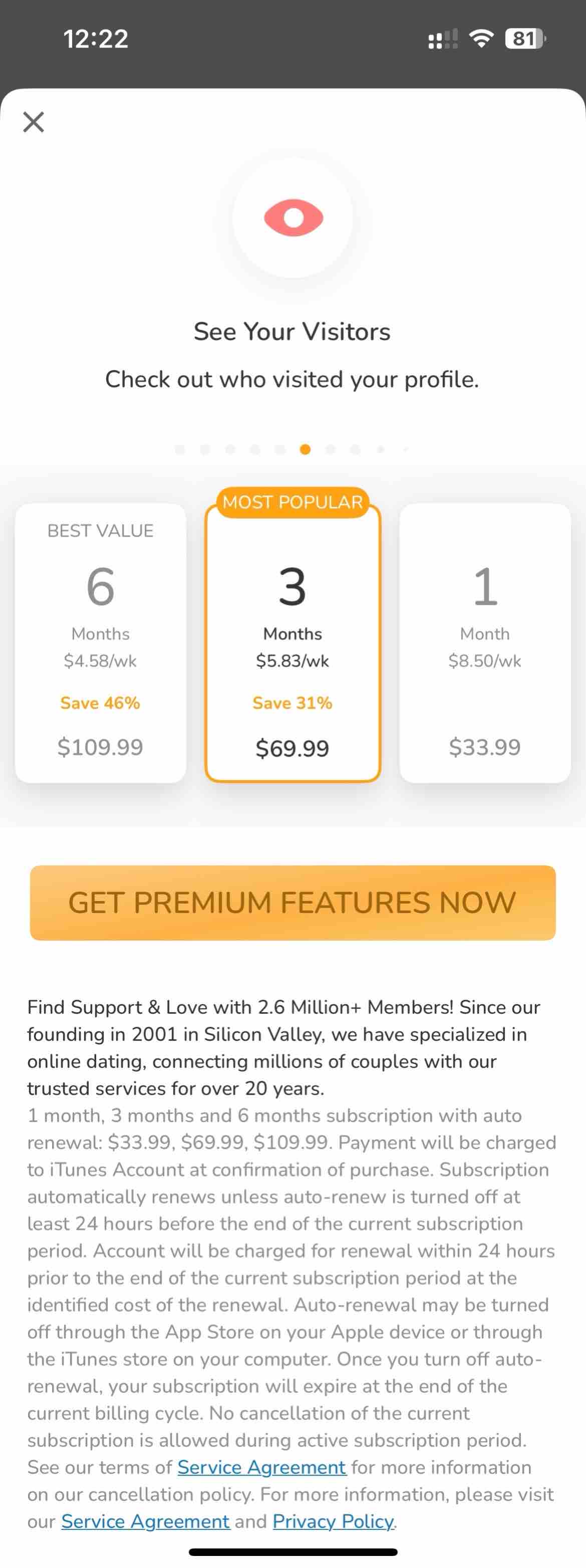Screen dimensions: 586x1568
Task: Open the last Service Agreement link
Action: point(145,1521)
